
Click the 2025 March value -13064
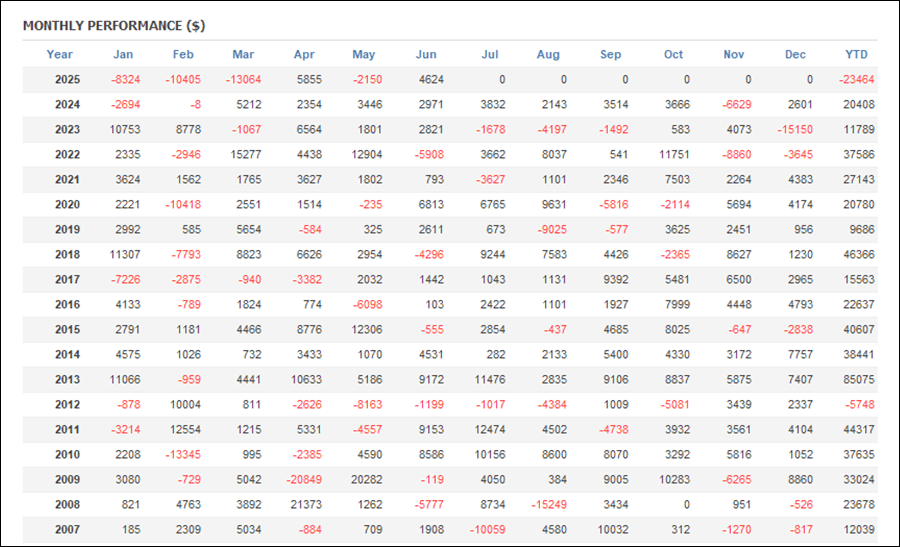(243, 80)
